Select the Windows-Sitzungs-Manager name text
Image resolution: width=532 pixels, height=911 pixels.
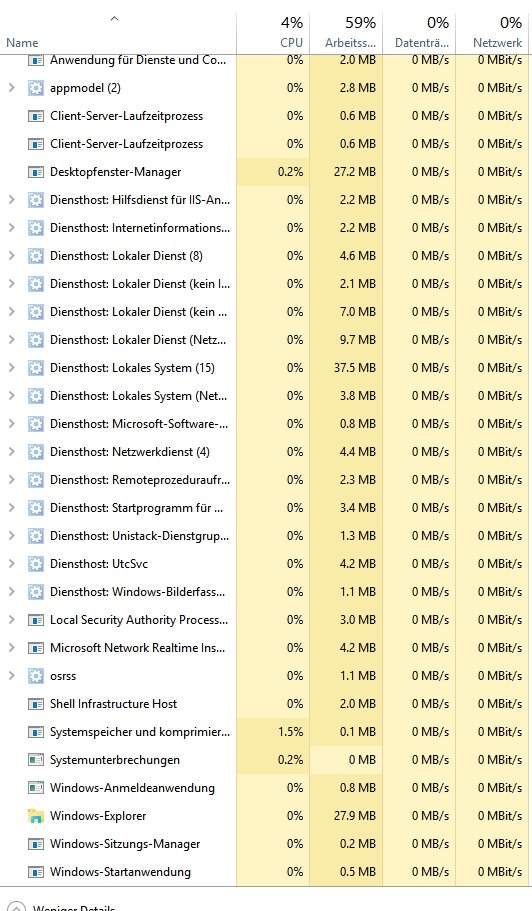pyautogui.click(x=125, y=844)
